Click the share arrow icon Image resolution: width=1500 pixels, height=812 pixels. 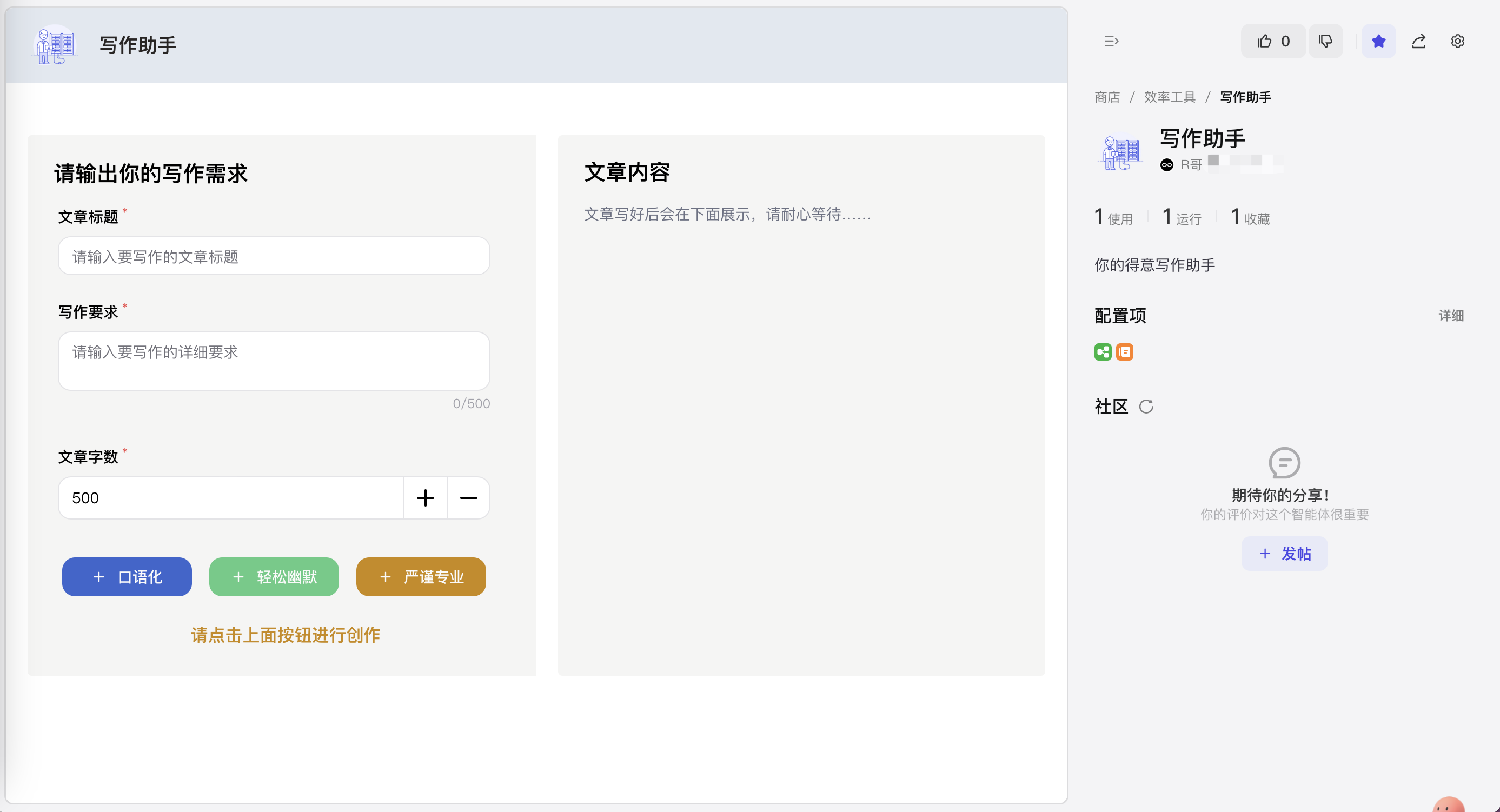tap(1418, 41)
